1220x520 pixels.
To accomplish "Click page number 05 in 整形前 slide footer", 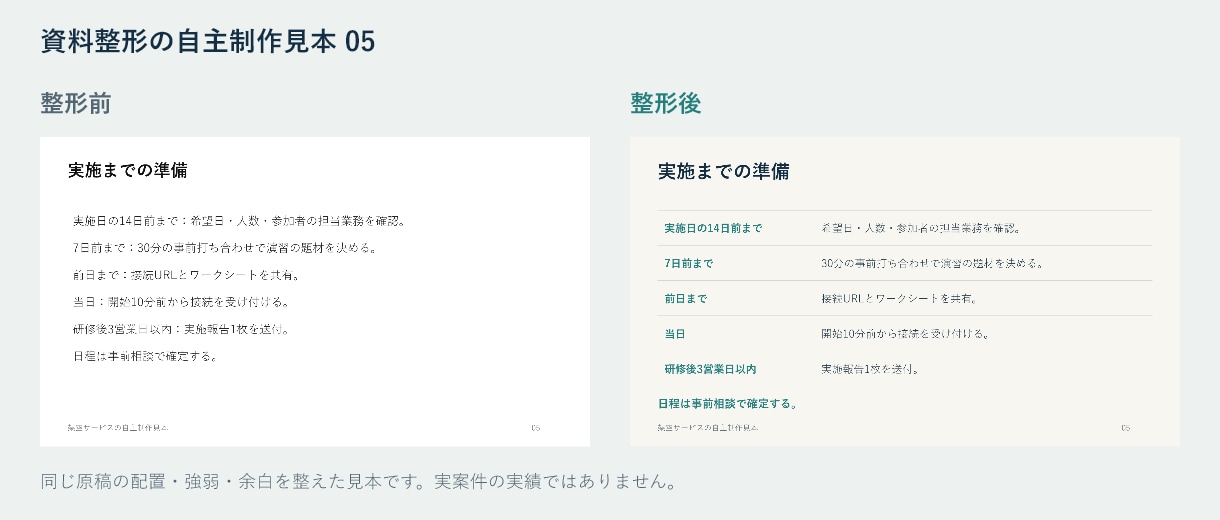I will coord(536,428).
